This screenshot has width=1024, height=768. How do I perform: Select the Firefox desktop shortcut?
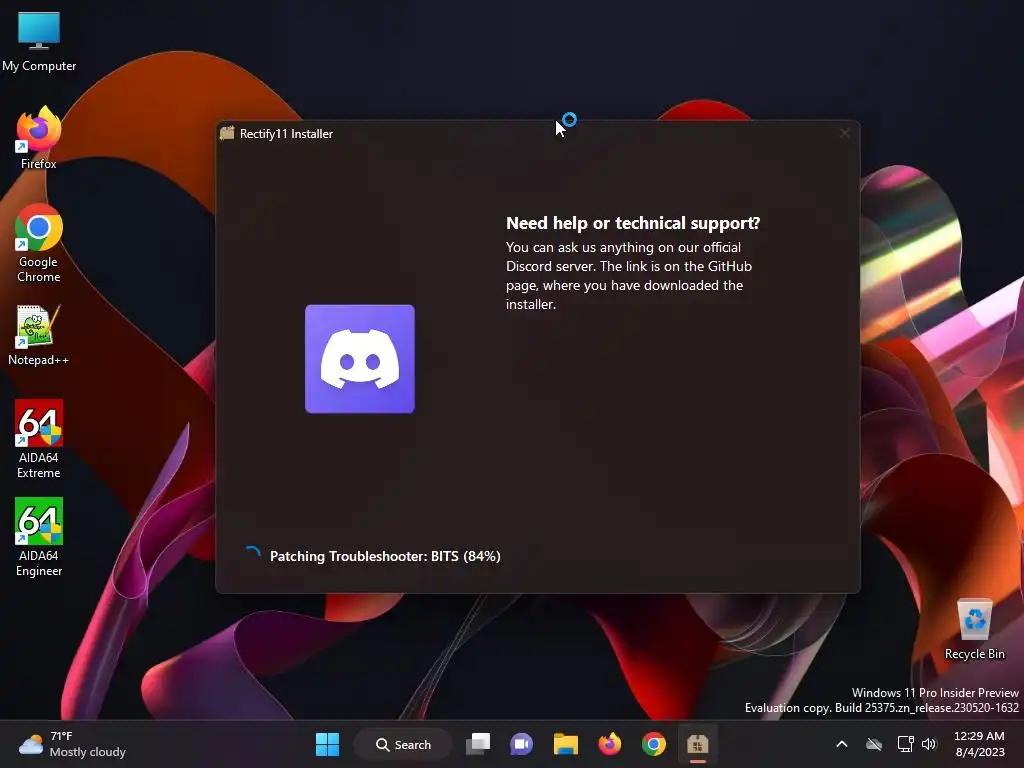[x=39, y=138]
